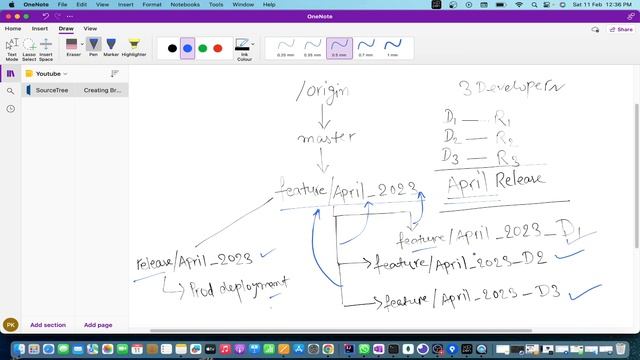Click the Redo arrow in title bar

[x=58, y=16]
